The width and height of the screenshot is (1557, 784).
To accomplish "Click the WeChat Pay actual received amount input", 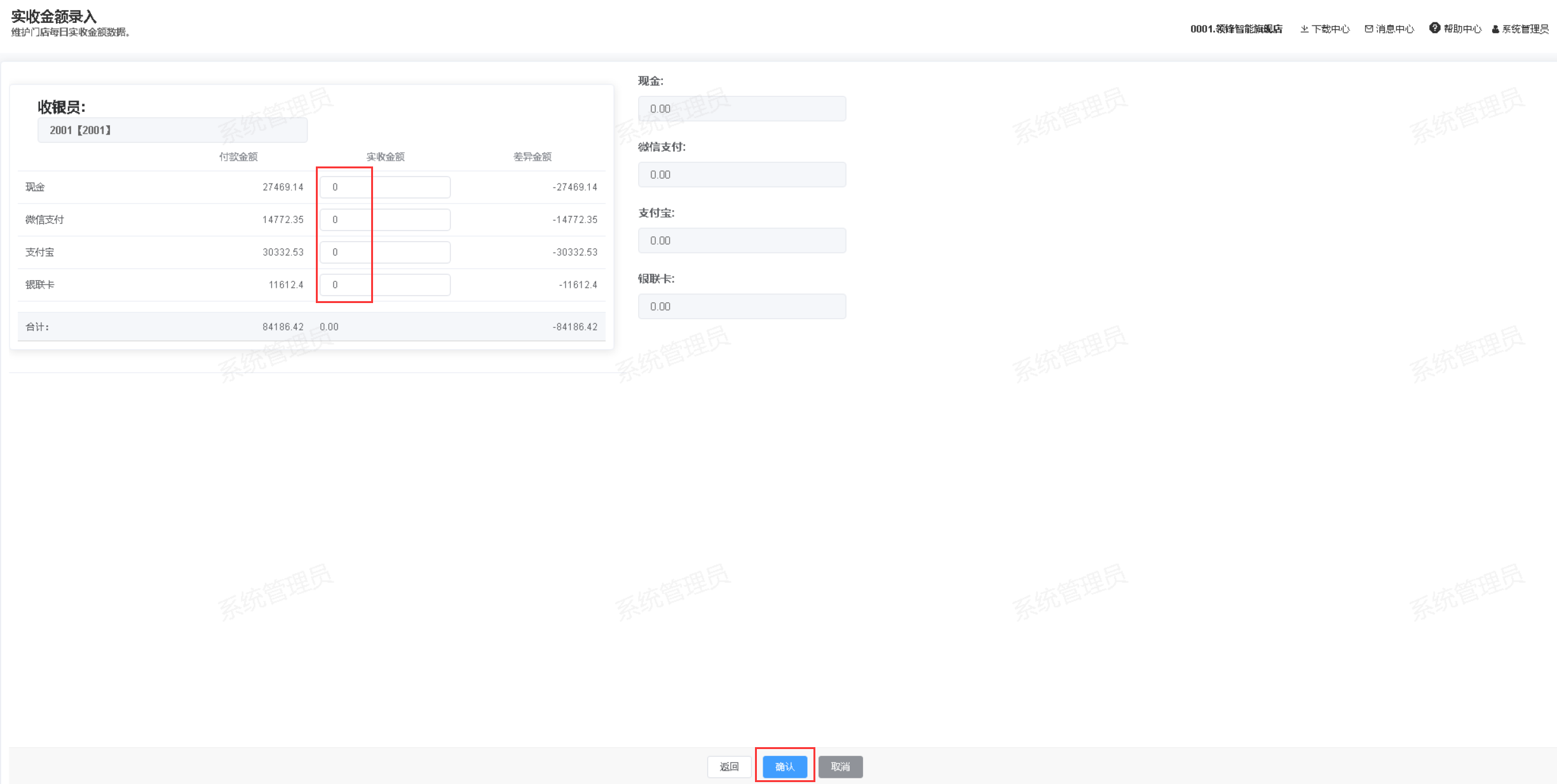I will pyautogui.click(x=385, y=220).
